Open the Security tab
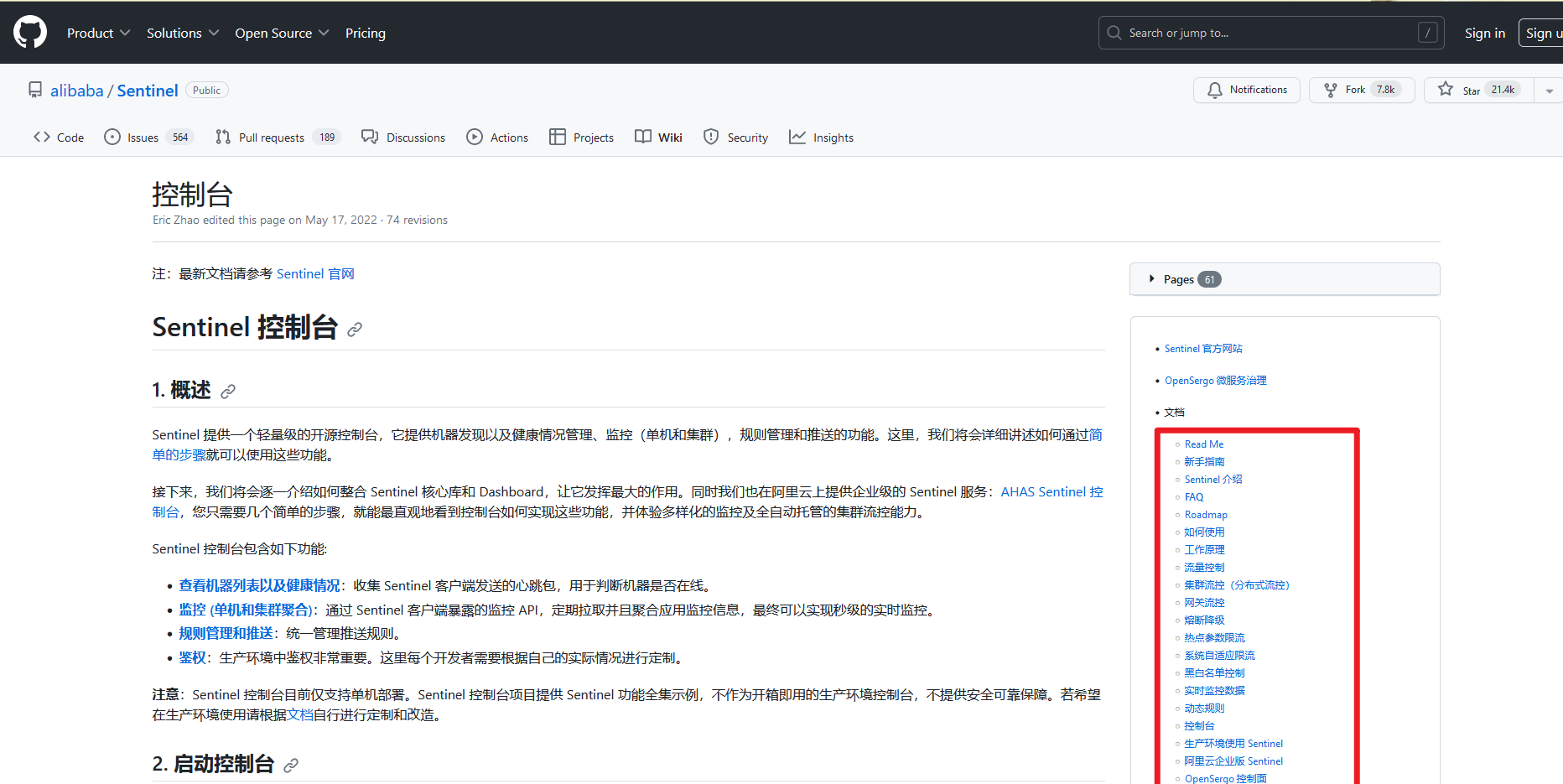Viewport: 1563px width, 784px height. click(735, 138)
